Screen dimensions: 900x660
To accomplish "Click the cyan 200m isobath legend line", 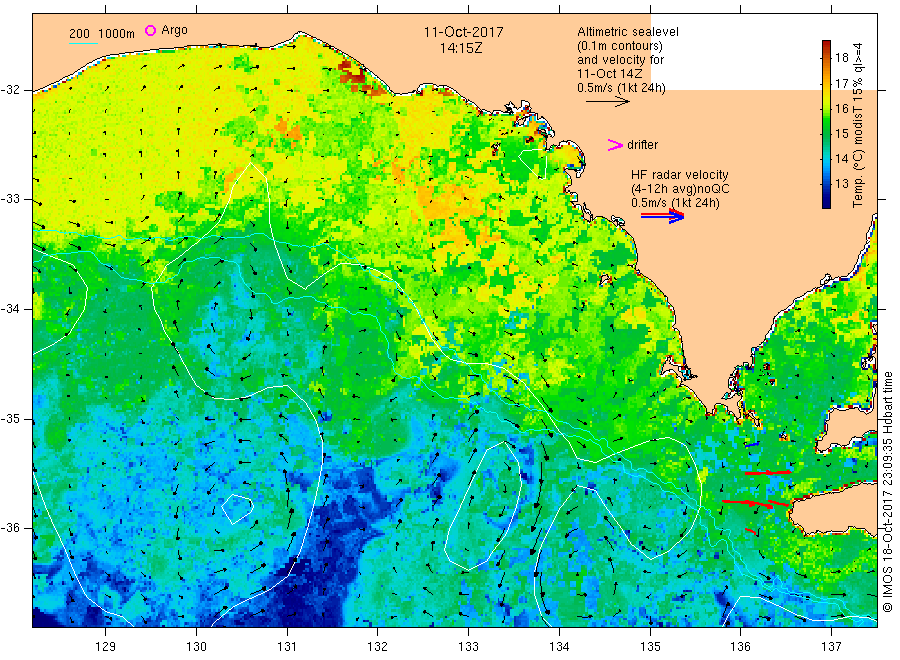I will pos(83,43).
